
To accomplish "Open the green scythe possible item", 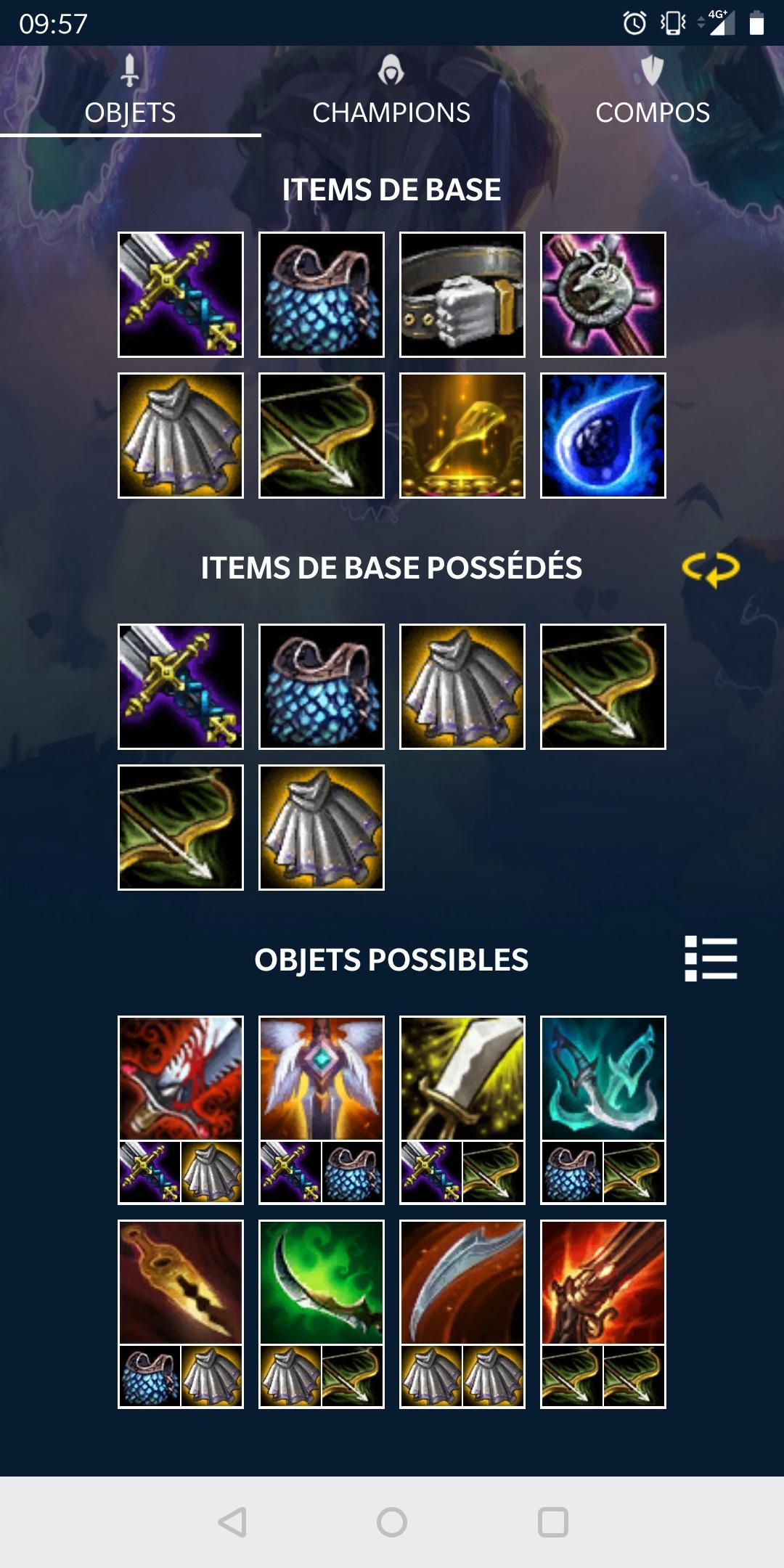I will point(322,1314).
